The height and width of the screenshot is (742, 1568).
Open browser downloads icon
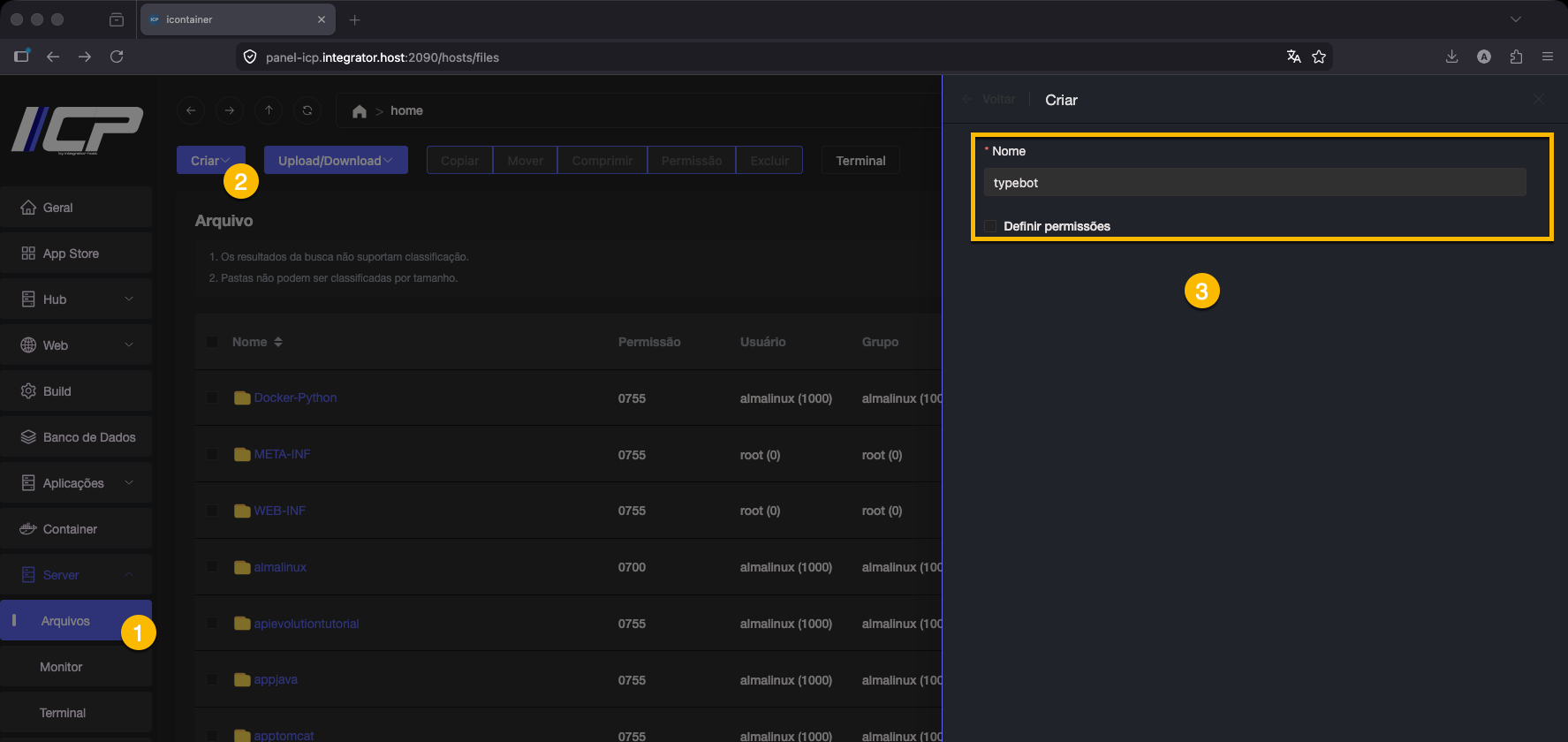coord(1451,57)
